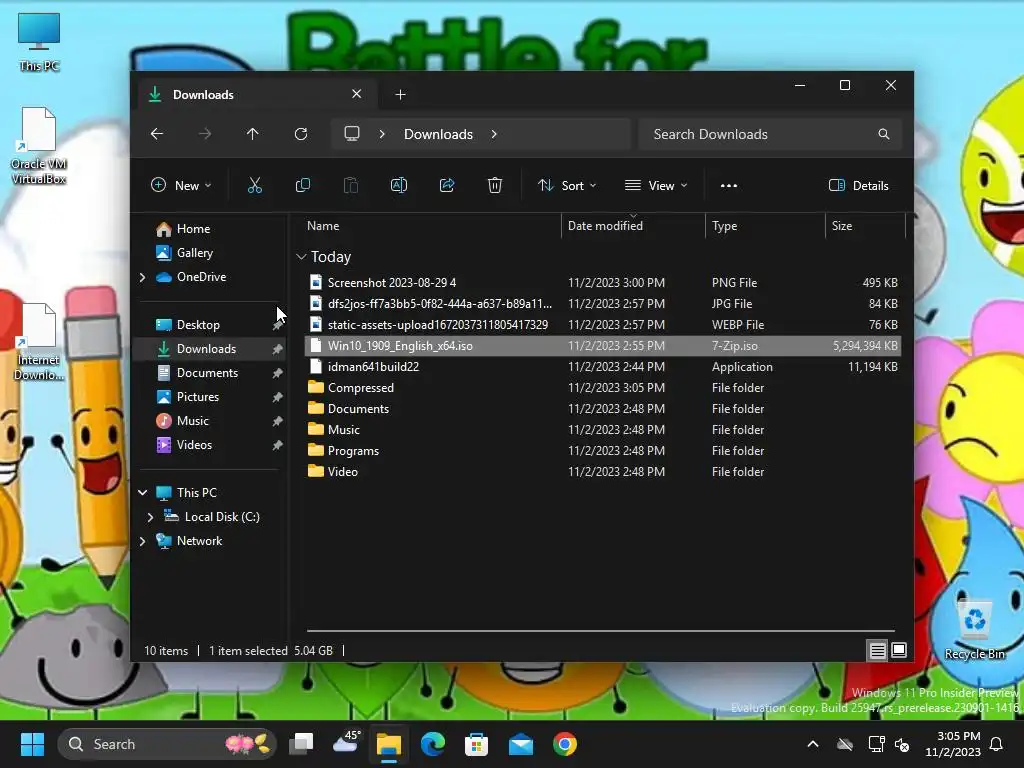Select idman641build22 application file
The width and height of the screenshot is (1024, 768).
[x=603, y=366]
